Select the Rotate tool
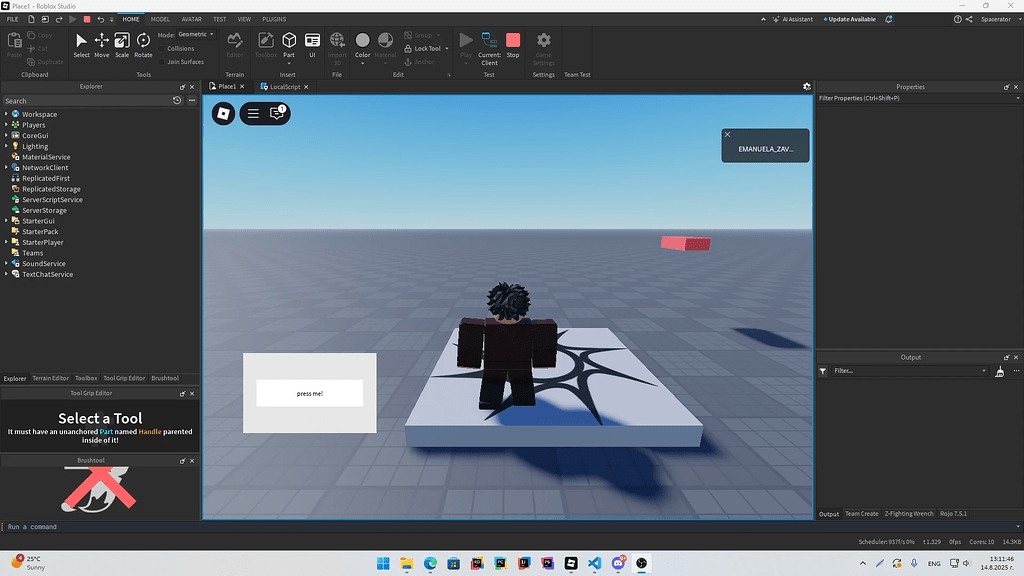This screenshot has width=1024, height=576. pyautogui.click(x=142, y=42)
